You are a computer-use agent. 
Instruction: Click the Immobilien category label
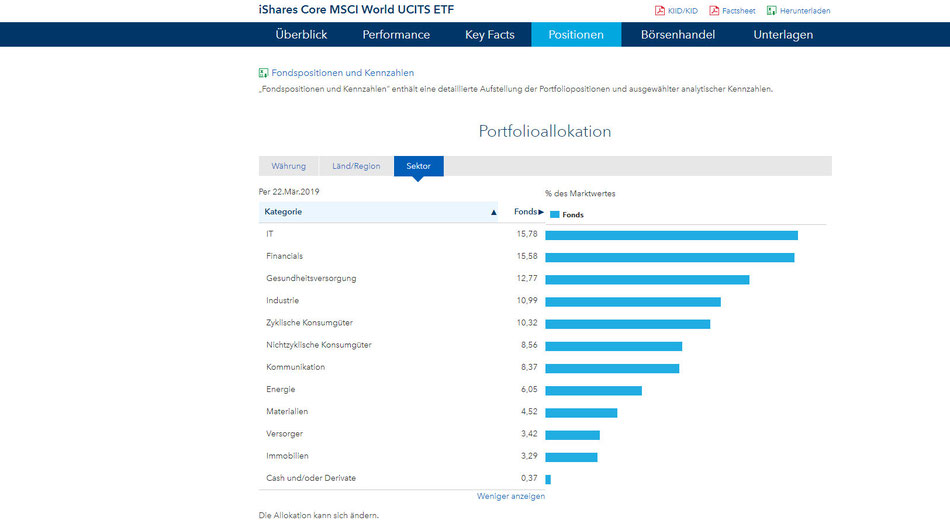point(287,456)
